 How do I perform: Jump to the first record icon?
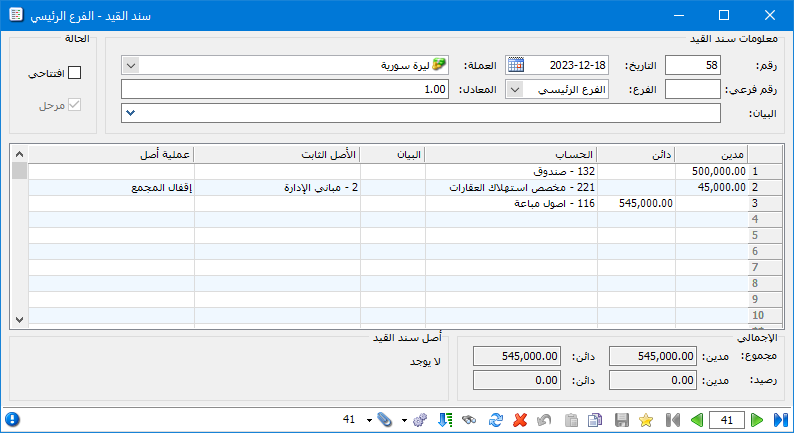coord(673,420)
